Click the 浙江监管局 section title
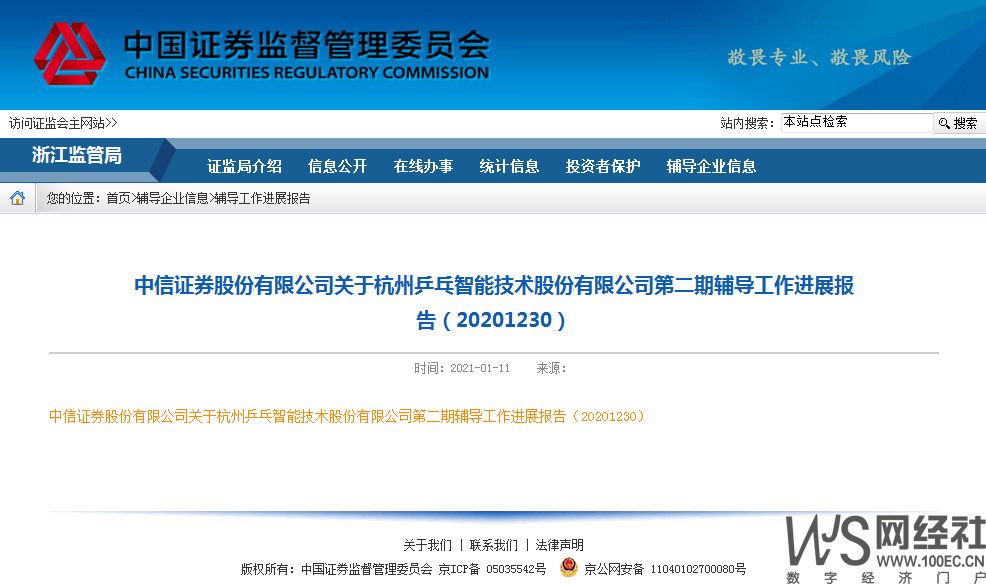This screenshot has height=584, width=986. pos(77,155)
